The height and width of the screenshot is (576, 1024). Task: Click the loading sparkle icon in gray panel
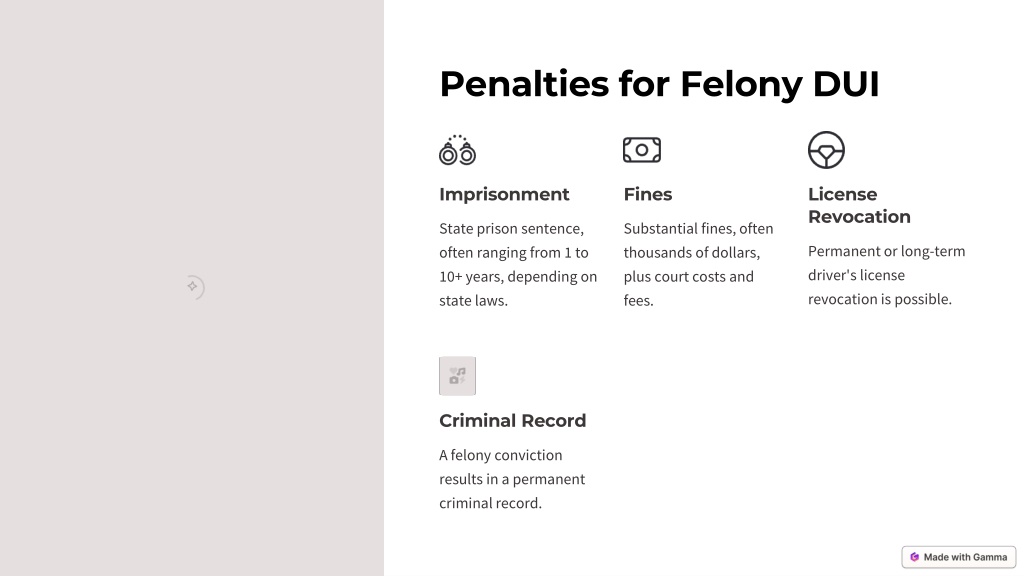194,287
